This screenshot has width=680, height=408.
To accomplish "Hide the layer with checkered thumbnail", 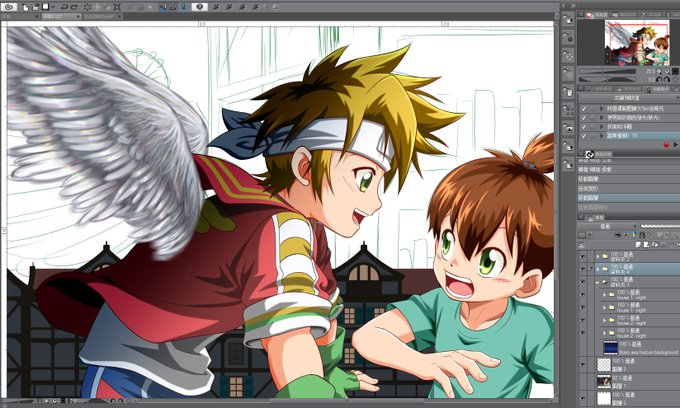I will 582,364.
